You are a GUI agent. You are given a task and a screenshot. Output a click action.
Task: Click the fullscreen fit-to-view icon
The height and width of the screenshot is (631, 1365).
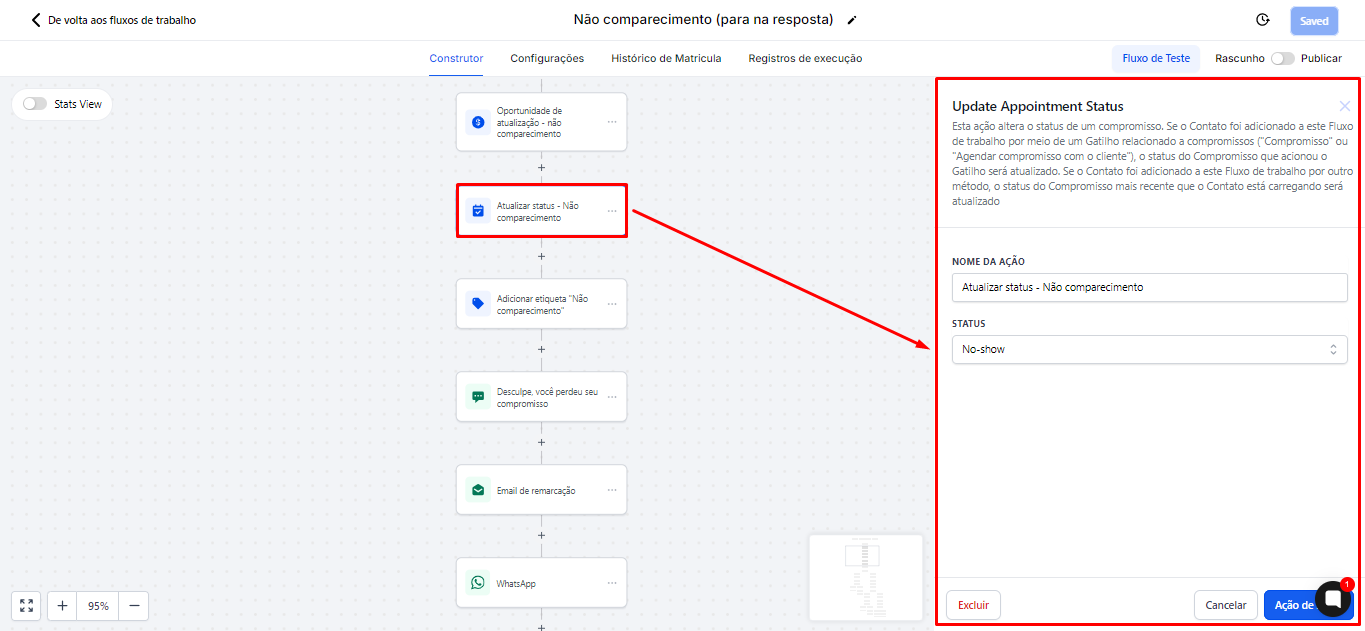(x=26, y=605)
